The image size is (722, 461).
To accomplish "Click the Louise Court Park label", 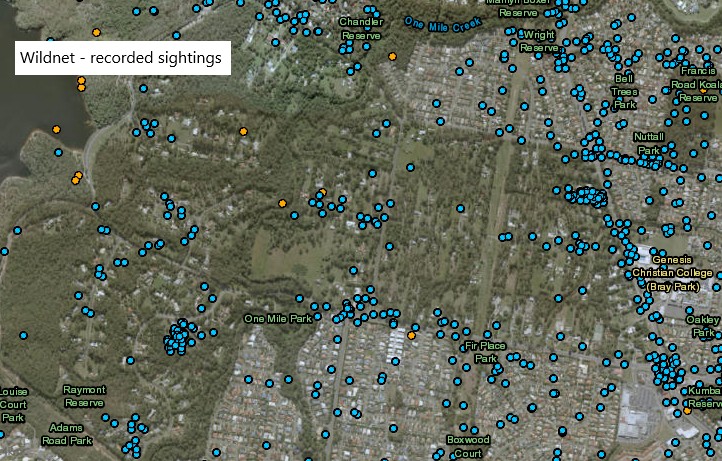I will pyautogui.click(x=13, y=405).
